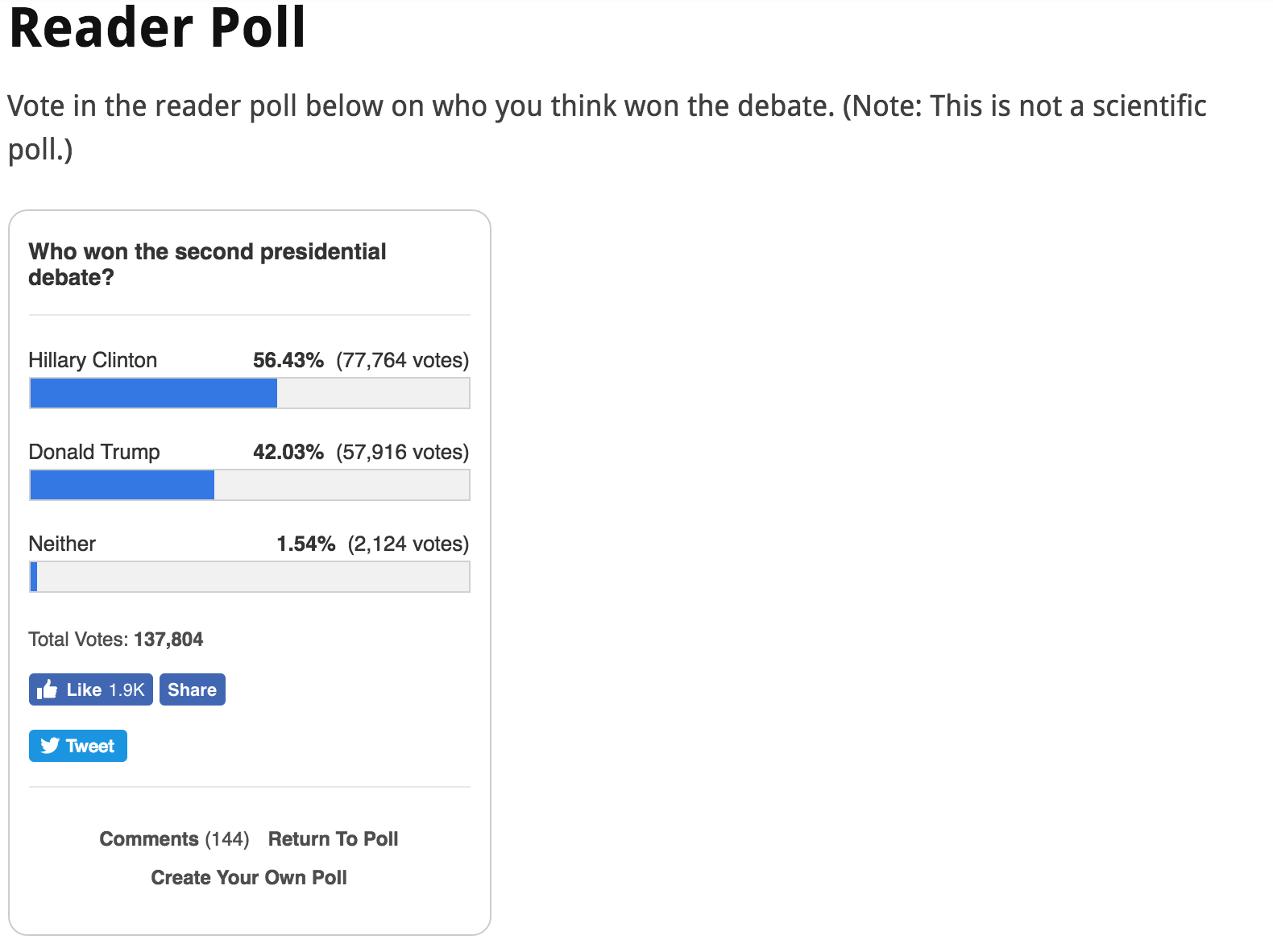Click the Hillary Clinton option label
The image size is (1273, 952).
pos(93,360)
